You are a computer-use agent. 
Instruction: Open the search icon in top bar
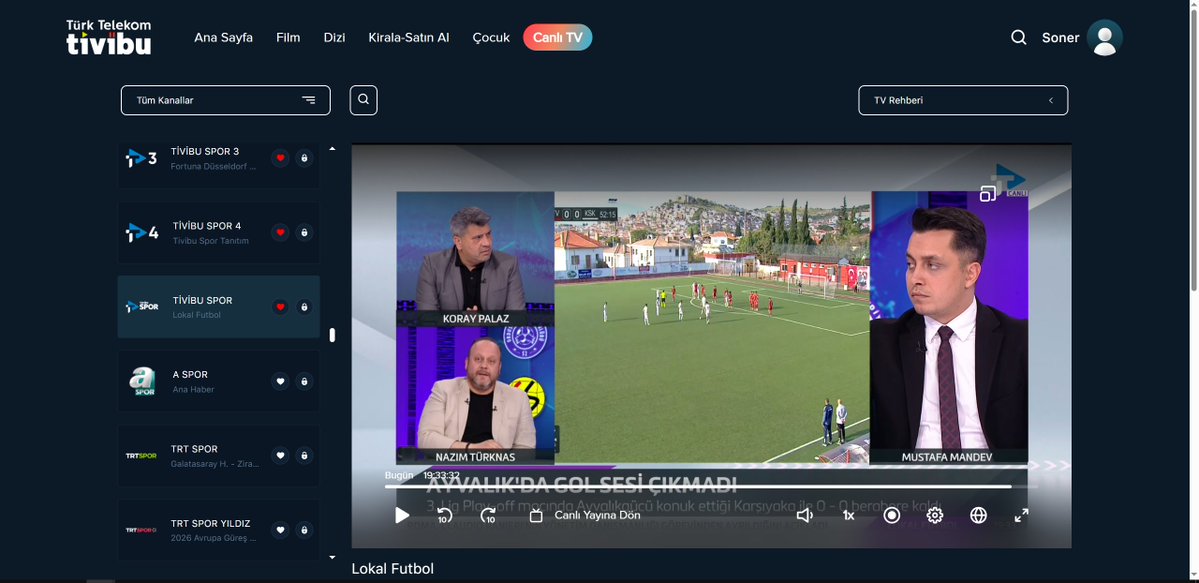(x=1019, y=37)
